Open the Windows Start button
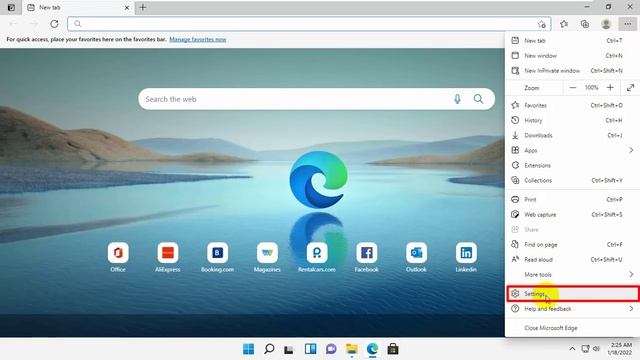The image size is (640, 360). click(x=248, y=349)
